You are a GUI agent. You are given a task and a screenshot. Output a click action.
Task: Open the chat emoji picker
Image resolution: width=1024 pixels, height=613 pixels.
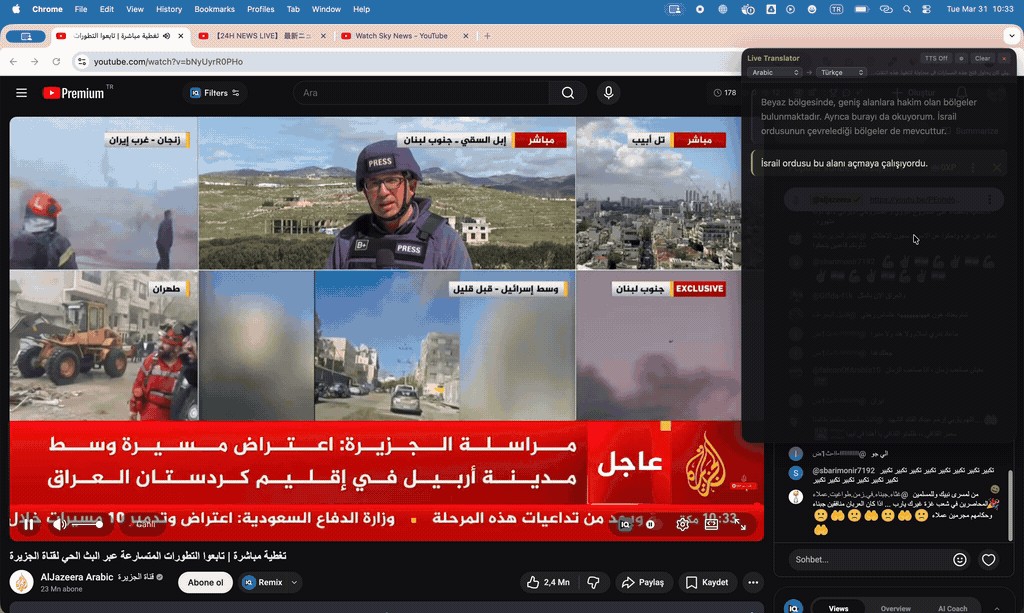tap(959, 559)
